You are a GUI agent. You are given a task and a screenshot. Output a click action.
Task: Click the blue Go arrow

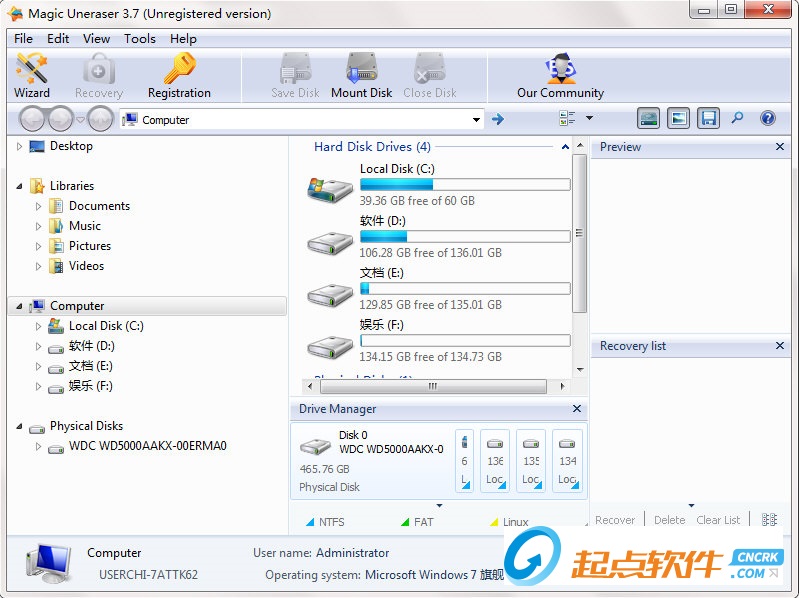coord(498,119)
